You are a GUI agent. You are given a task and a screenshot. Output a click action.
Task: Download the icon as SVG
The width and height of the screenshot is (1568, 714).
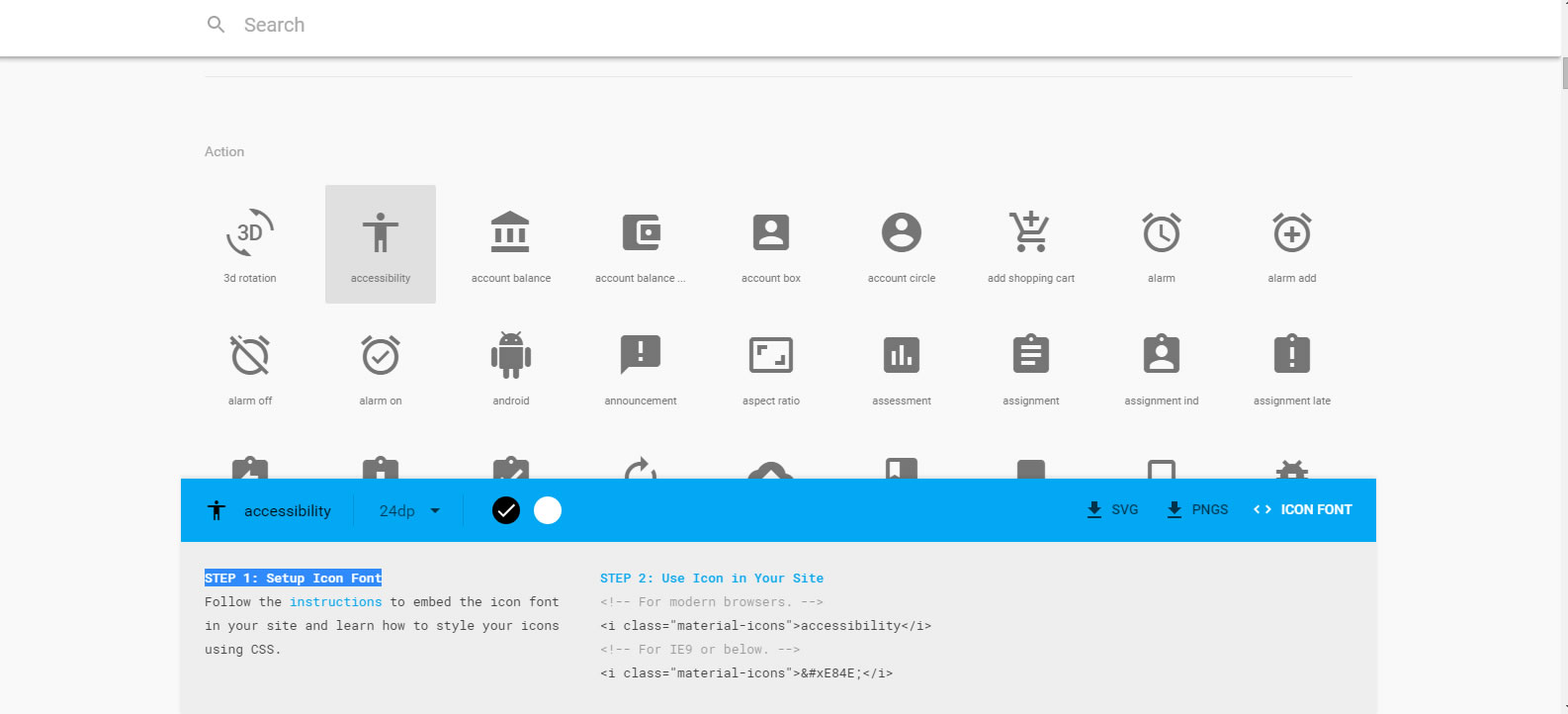pos(1112,509)
